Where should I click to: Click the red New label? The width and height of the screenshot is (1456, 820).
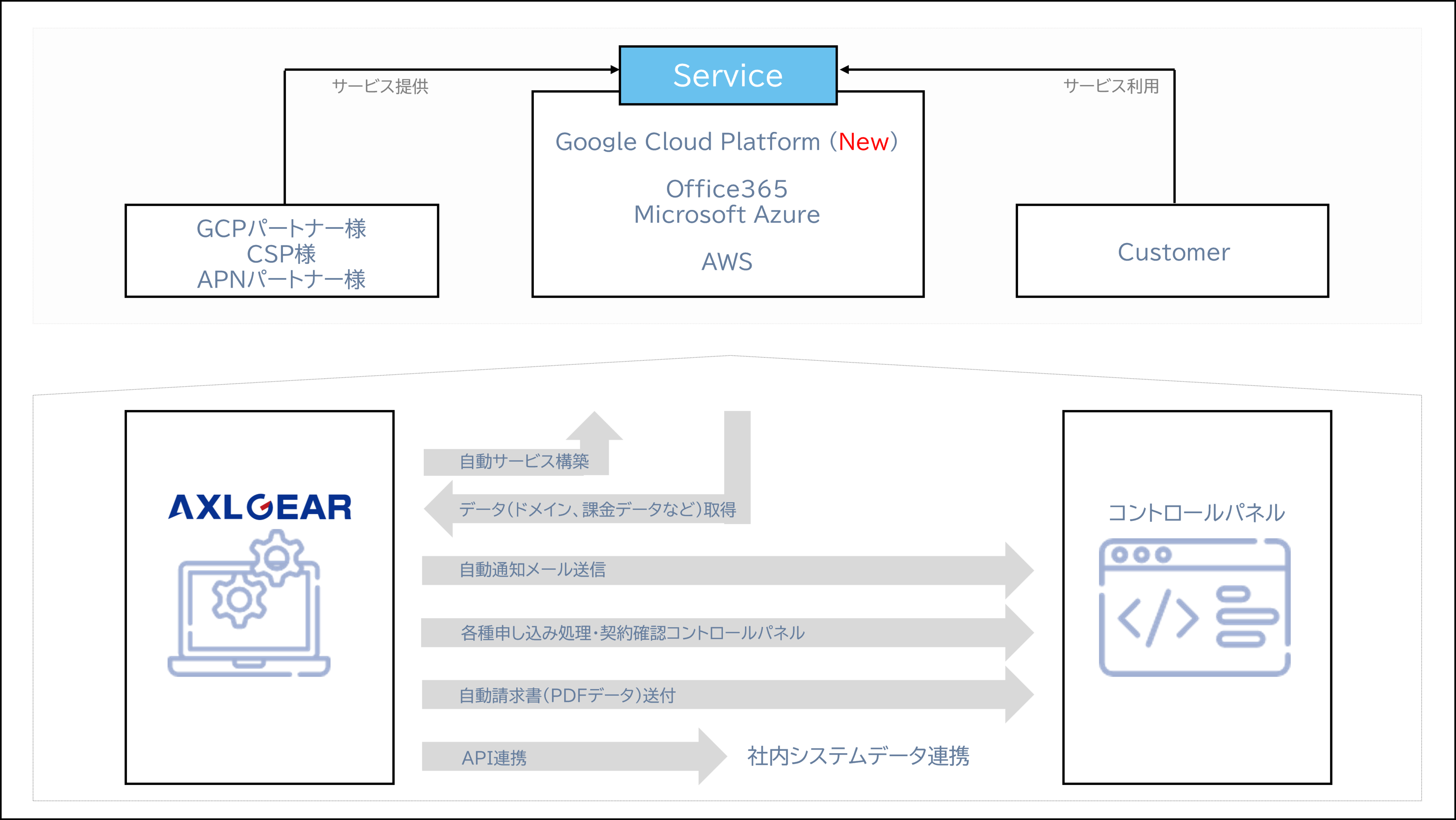tap(863, 142)
